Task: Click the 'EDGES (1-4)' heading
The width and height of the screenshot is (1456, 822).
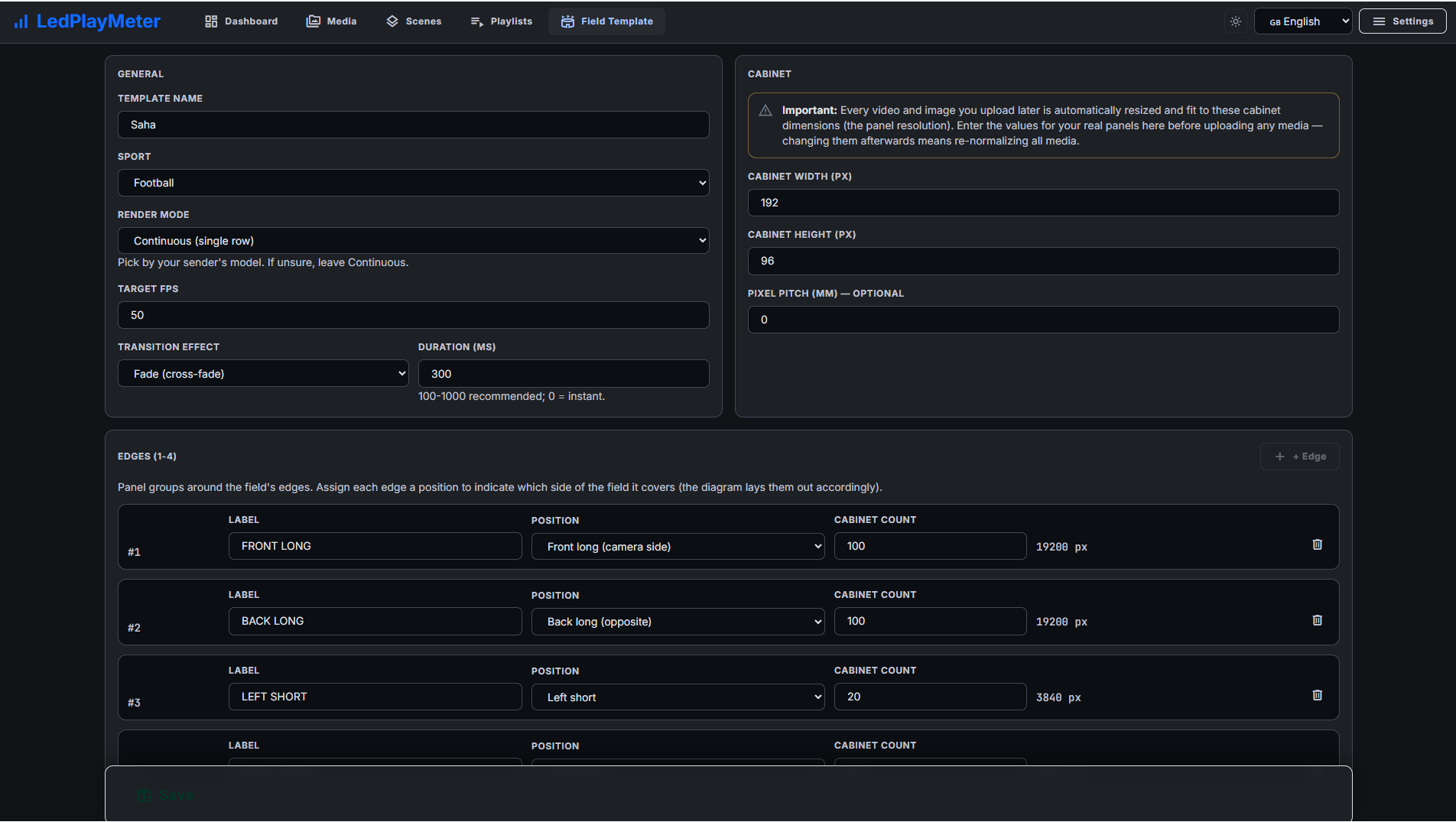Action: tap(147, 456)
